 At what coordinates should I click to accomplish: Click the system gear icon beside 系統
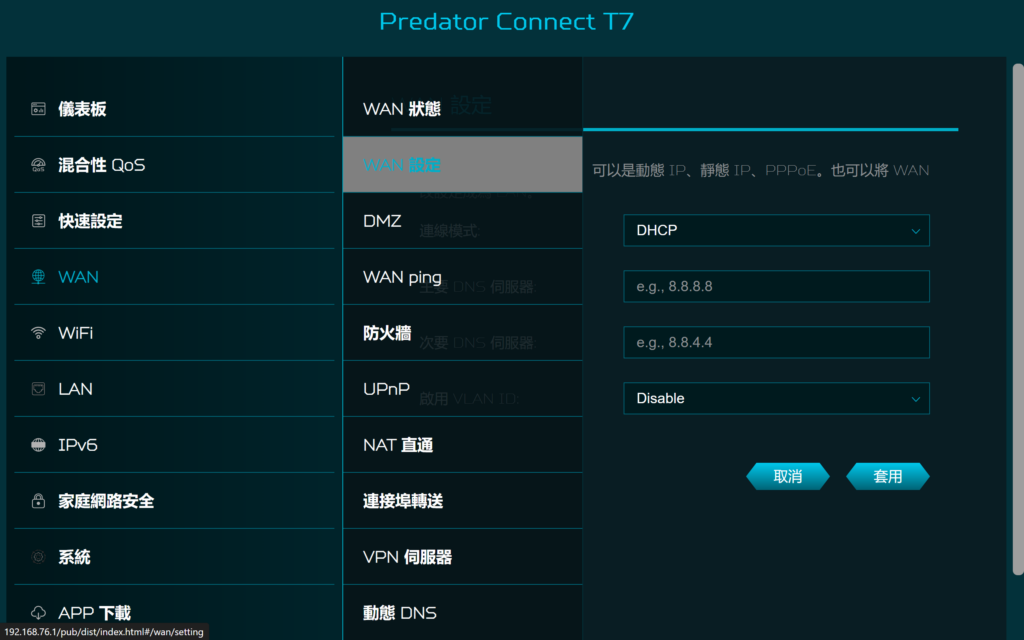[x=39, y=557]
